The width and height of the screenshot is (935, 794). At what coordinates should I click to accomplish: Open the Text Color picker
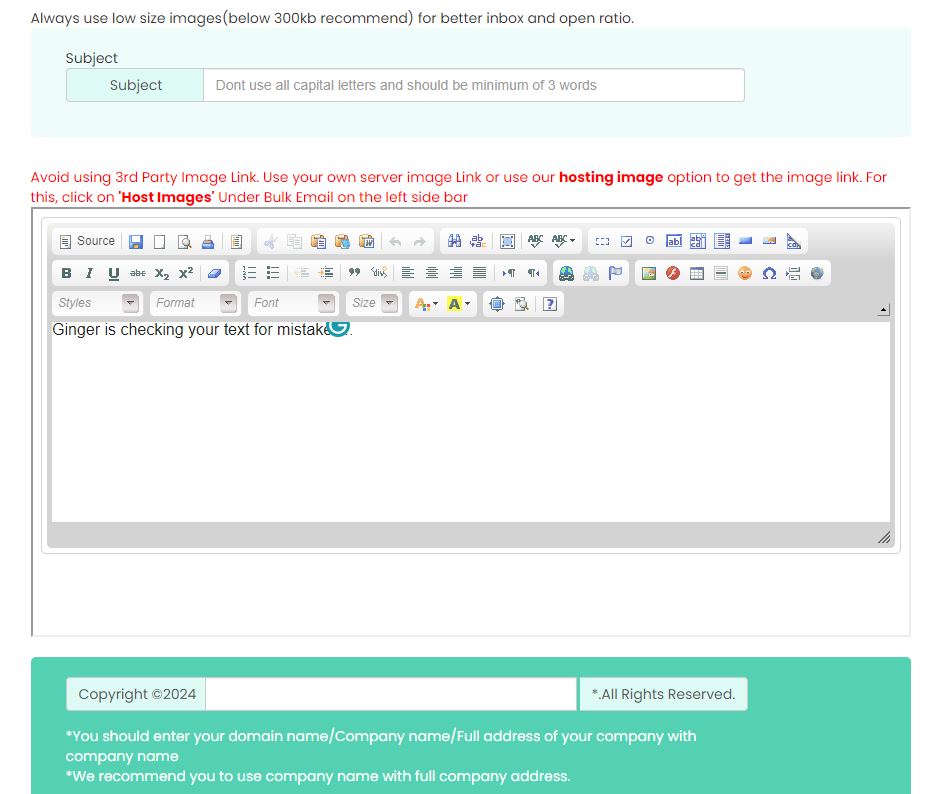point(426,304)
